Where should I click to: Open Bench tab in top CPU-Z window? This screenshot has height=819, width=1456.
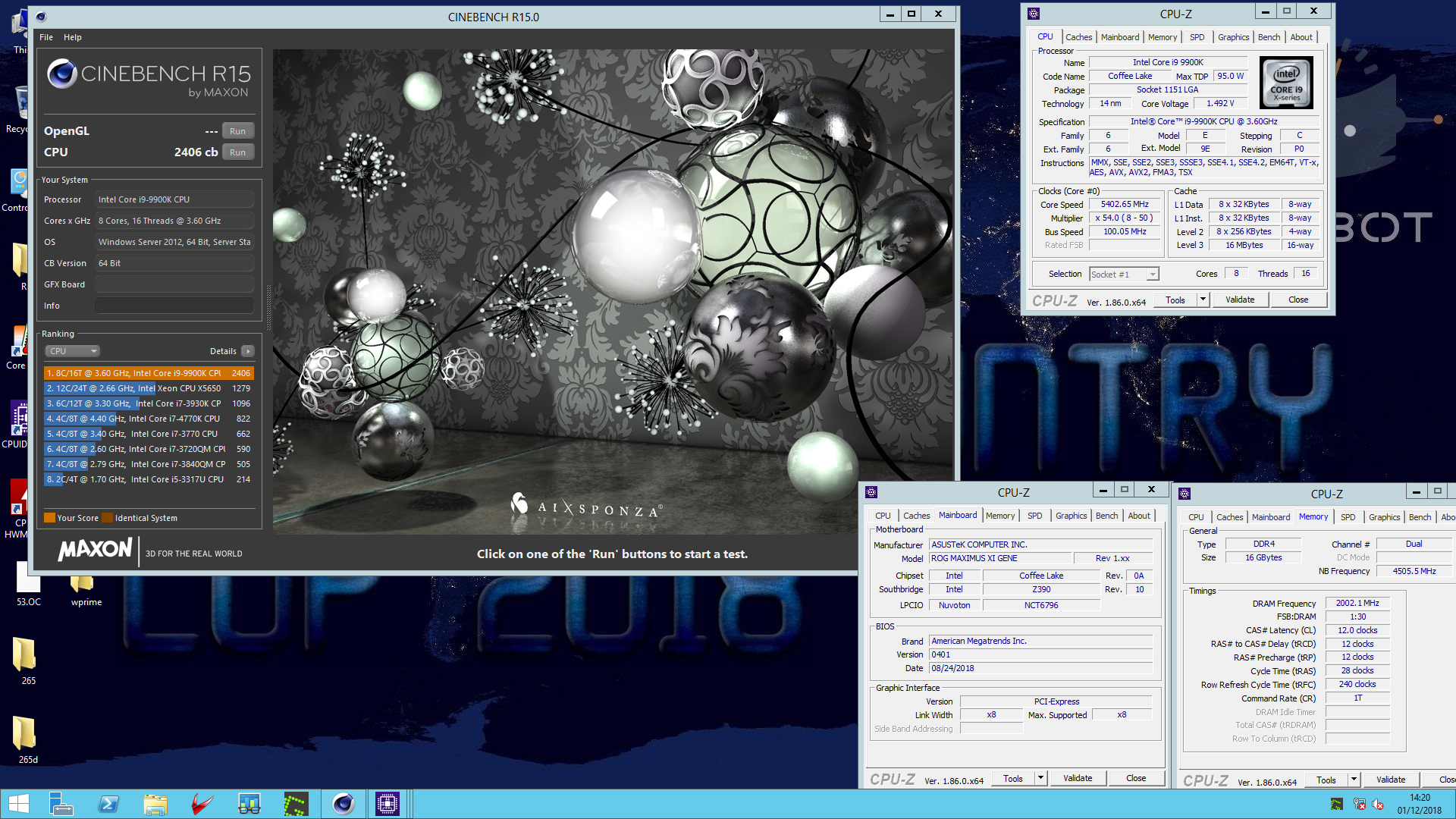(1269, 37)
